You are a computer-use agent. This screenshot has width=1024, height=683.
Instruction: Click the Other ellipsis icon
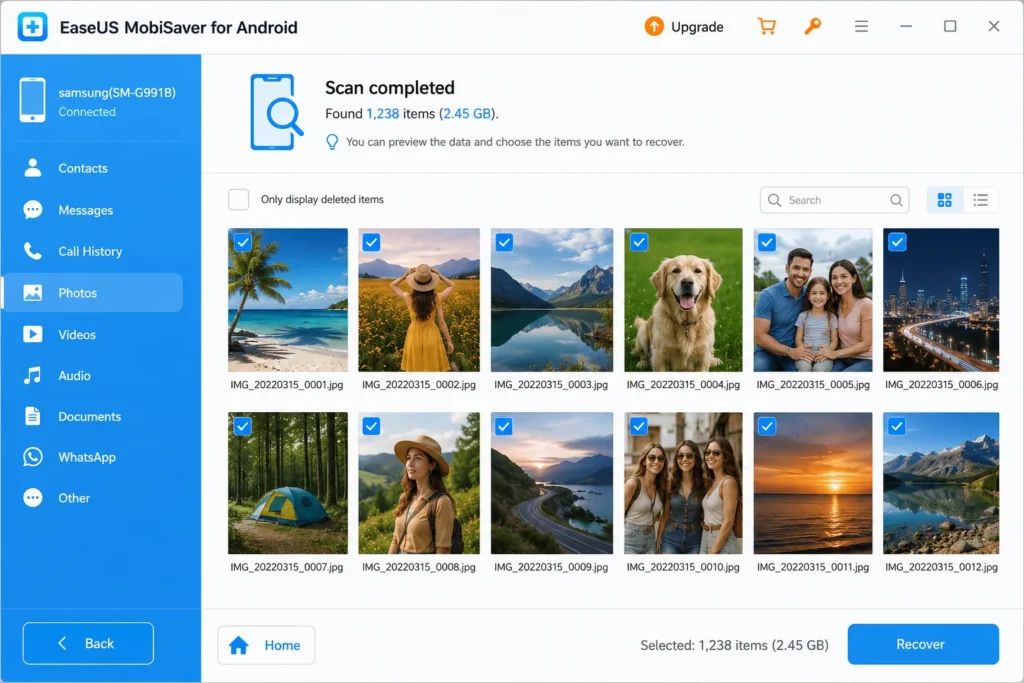pos(33,498)
